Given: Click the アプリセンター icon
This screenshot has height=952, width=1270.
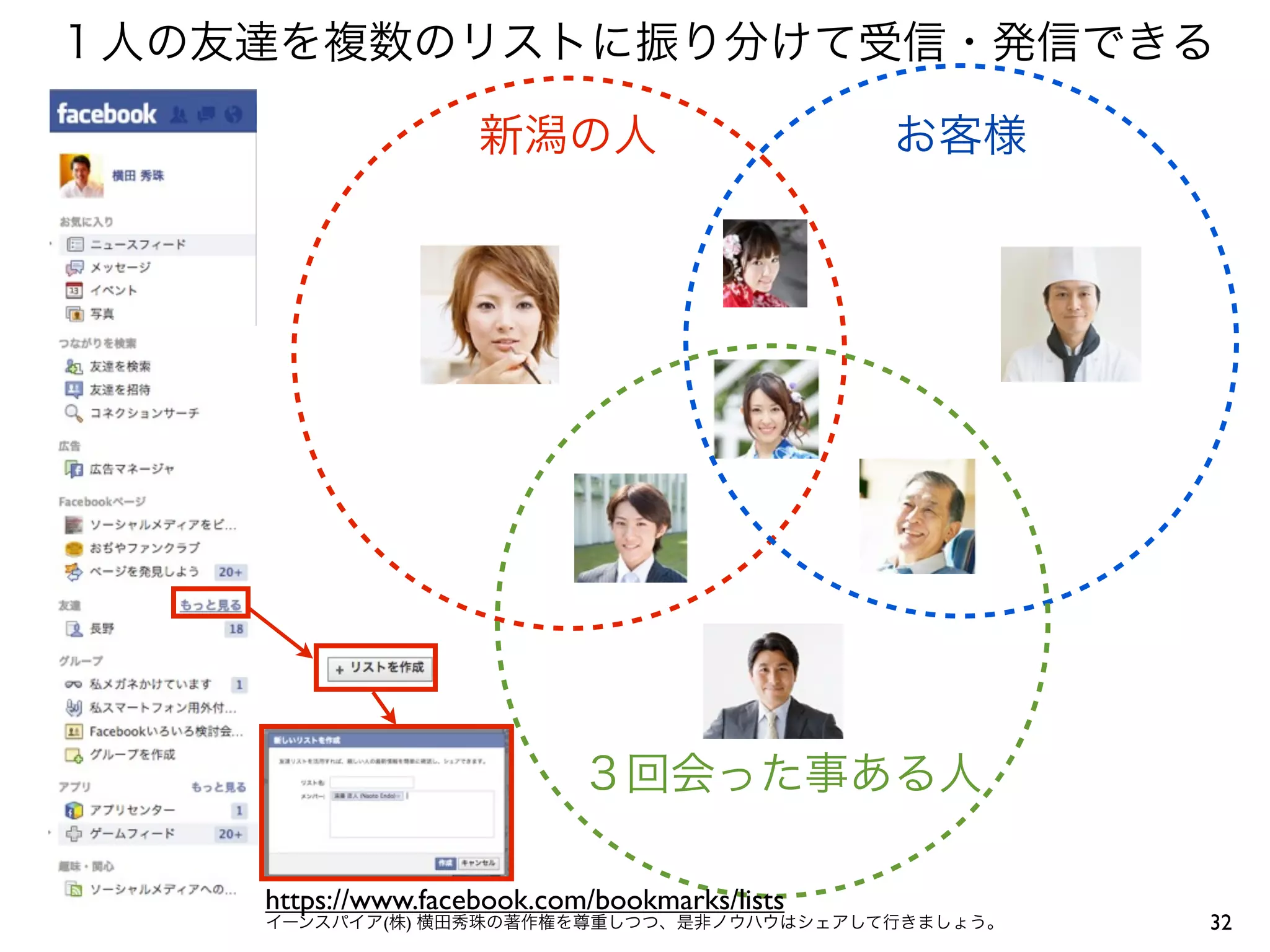Looking at the screenshot, I should tap(74, 811).
